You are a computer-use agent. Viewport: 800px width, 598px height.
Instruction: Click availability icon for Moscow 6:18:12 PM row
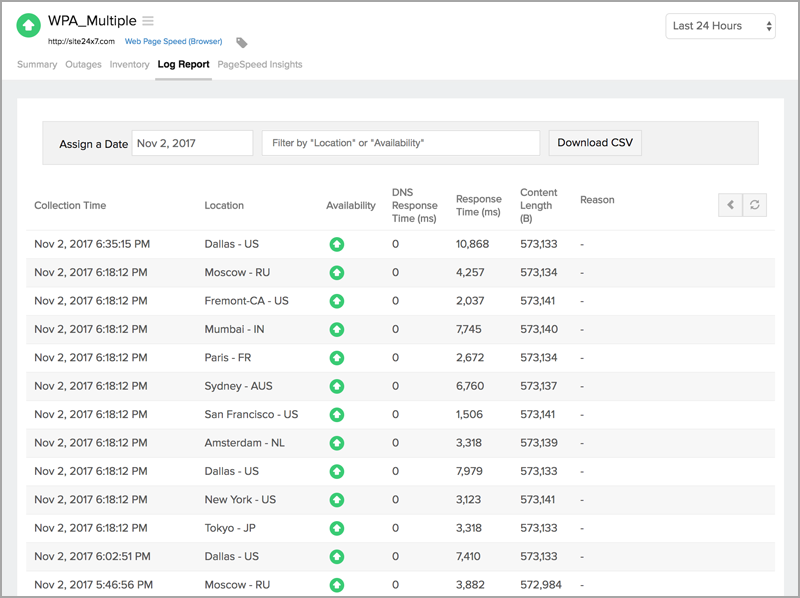click(337, 272)
